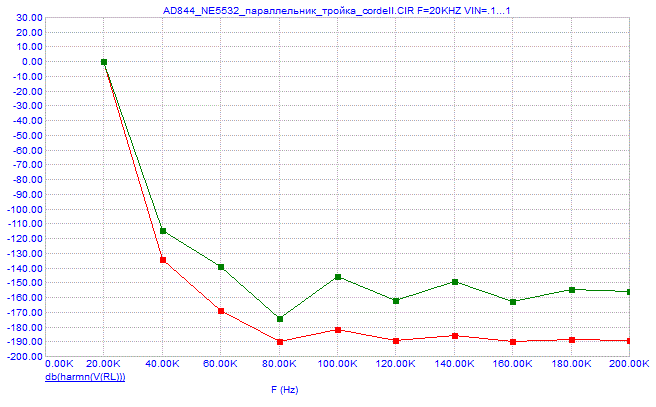This screenshot has width=656, height=407.
Task: Click the 80.00K x-axis label
Action: 279,364
